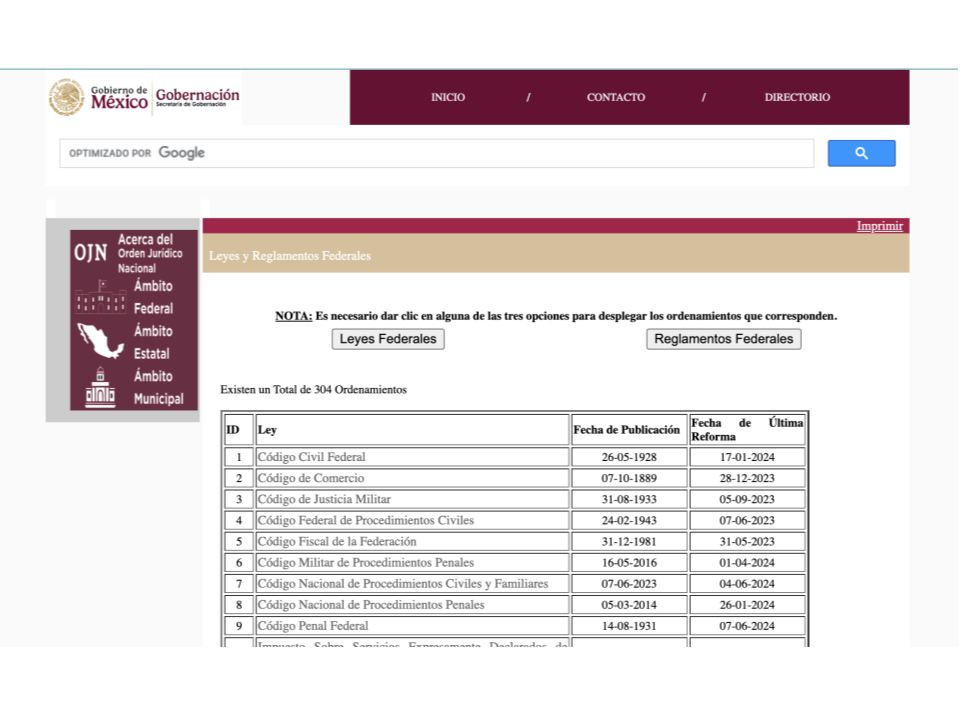This screenshot has width=960, height=720.
Task: Click publication date 26-05-1928
Action: (x=629, y=457)
